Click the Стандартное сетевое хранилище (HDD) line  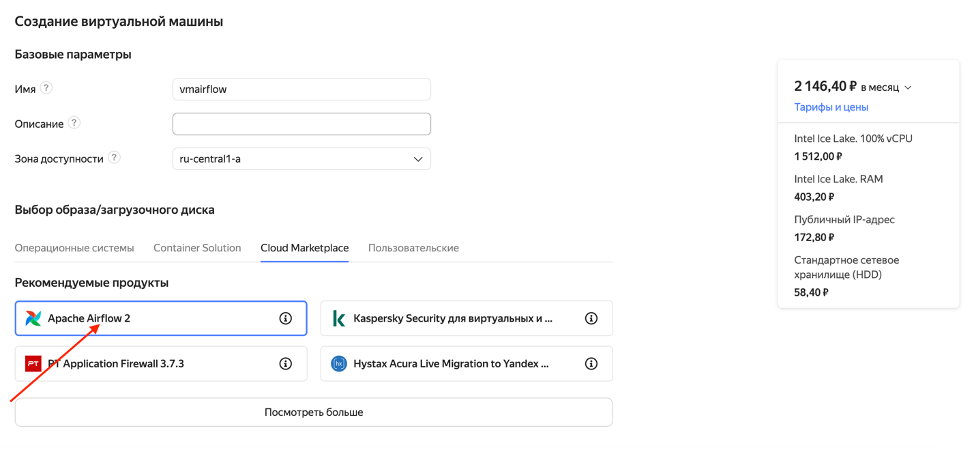(847, 266)
